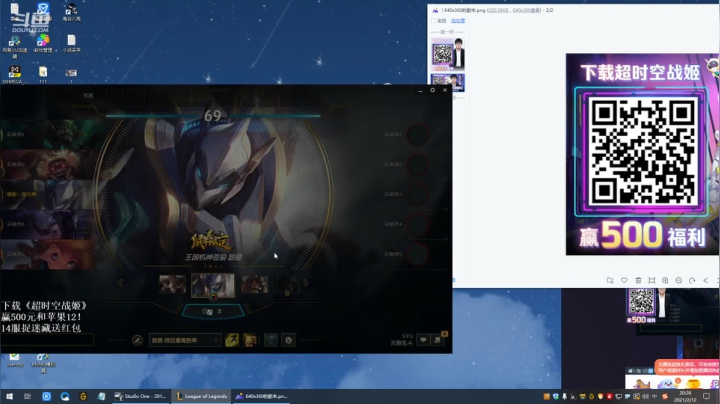Switch to League of Legends taskbar button
This screenshot has height=404, width=720.
tap(202, 396)
